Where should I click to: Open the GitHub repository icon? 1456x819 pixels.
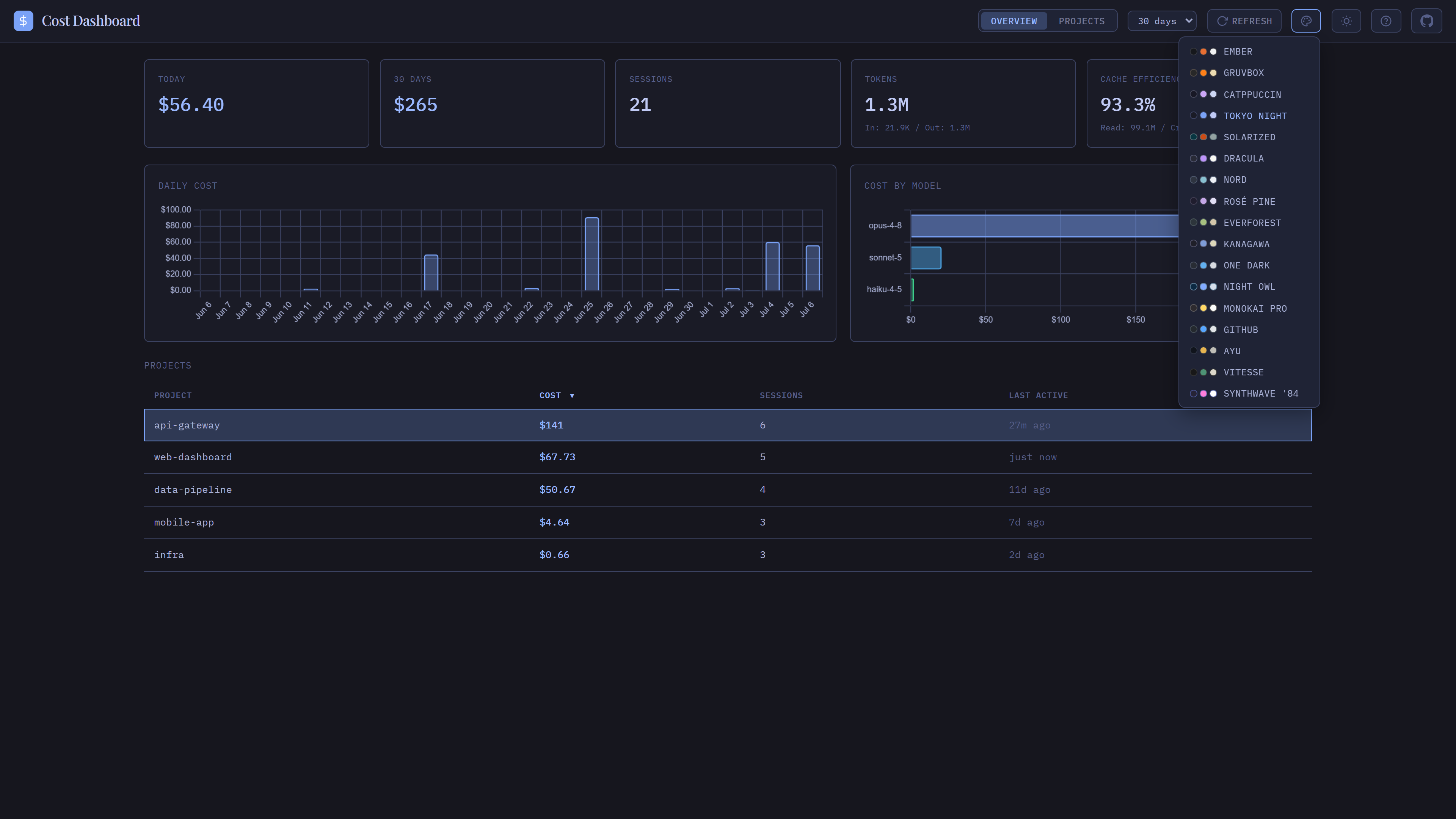pos(1426,21)
